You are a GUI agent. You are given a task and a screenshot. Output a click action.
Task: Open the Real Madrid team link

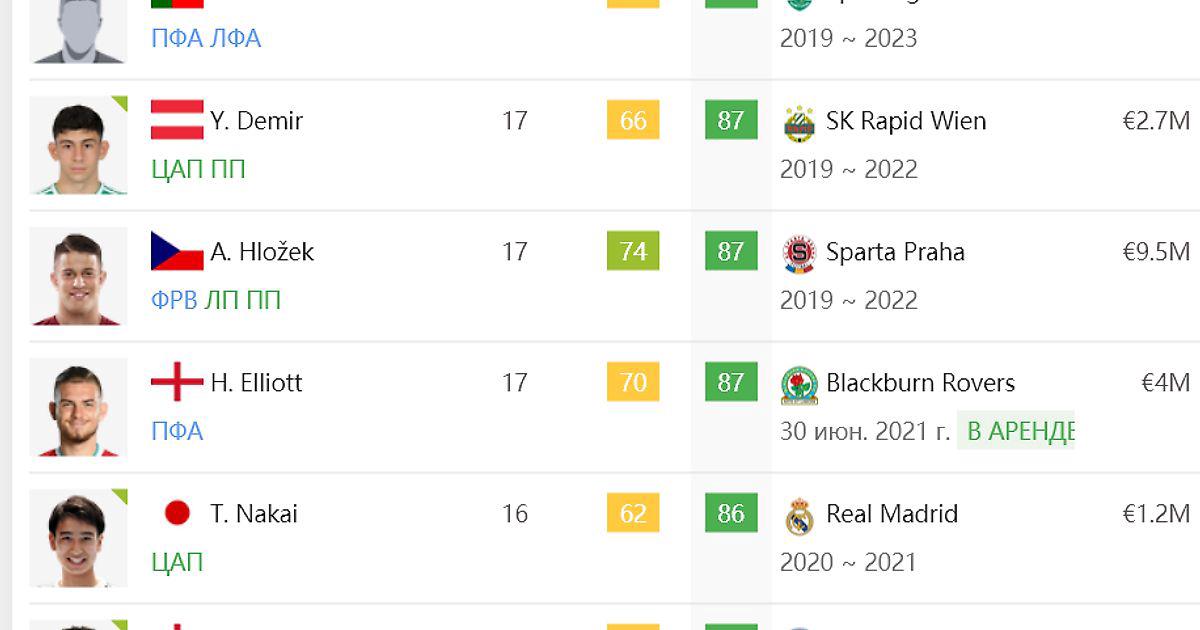[x=892, y=514]
